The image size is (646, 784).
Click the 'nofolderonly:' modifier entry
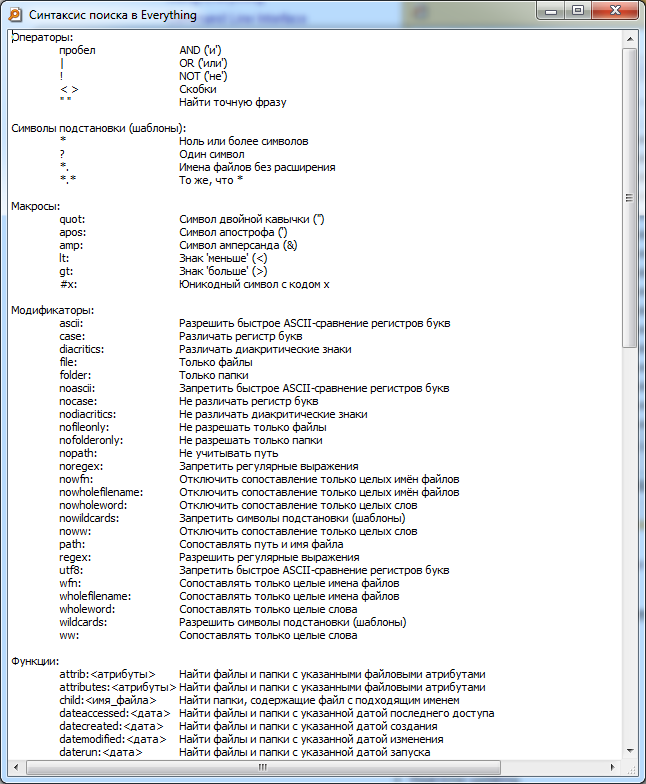coord(91,440)
